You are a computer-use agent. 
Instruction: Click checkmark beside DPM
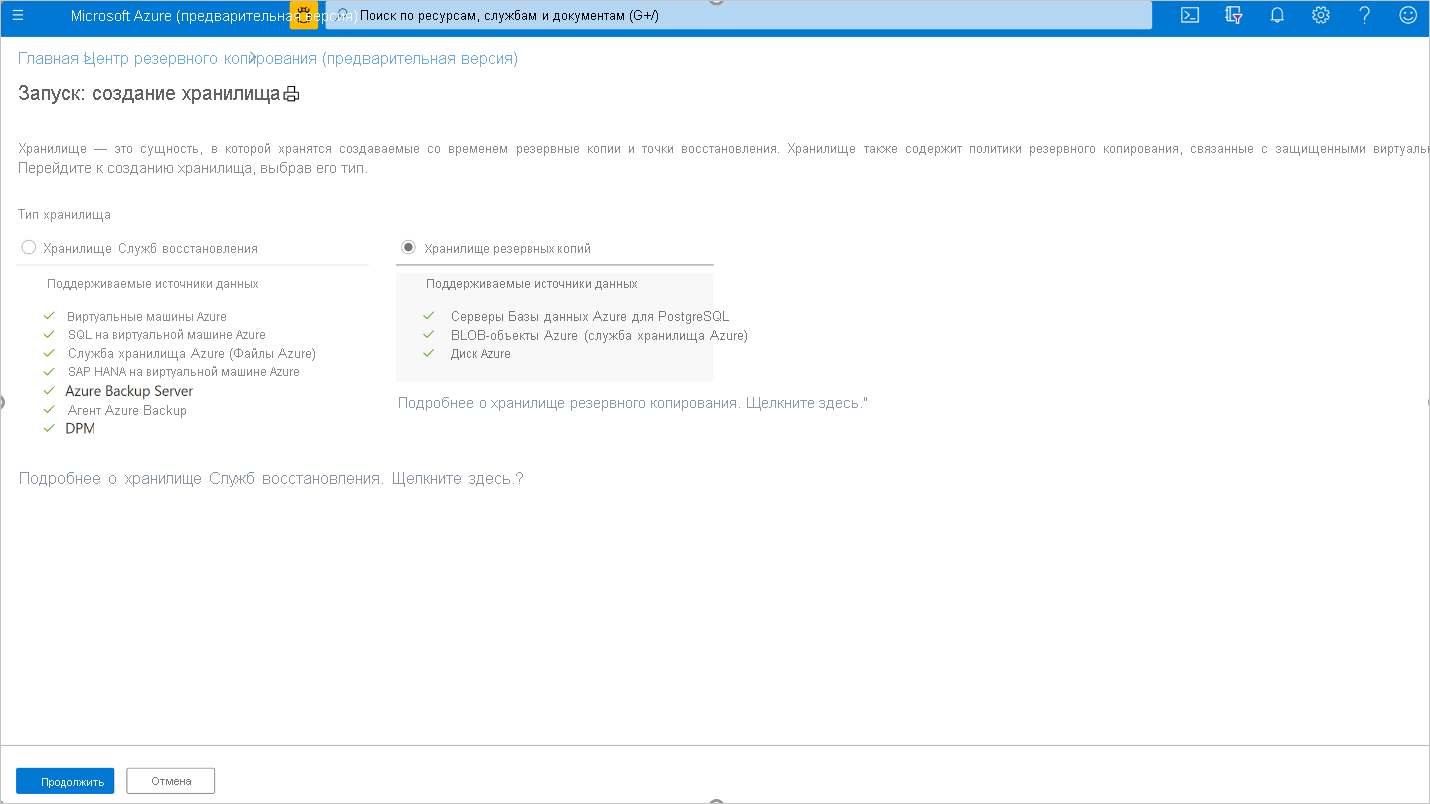click(48, 428)
